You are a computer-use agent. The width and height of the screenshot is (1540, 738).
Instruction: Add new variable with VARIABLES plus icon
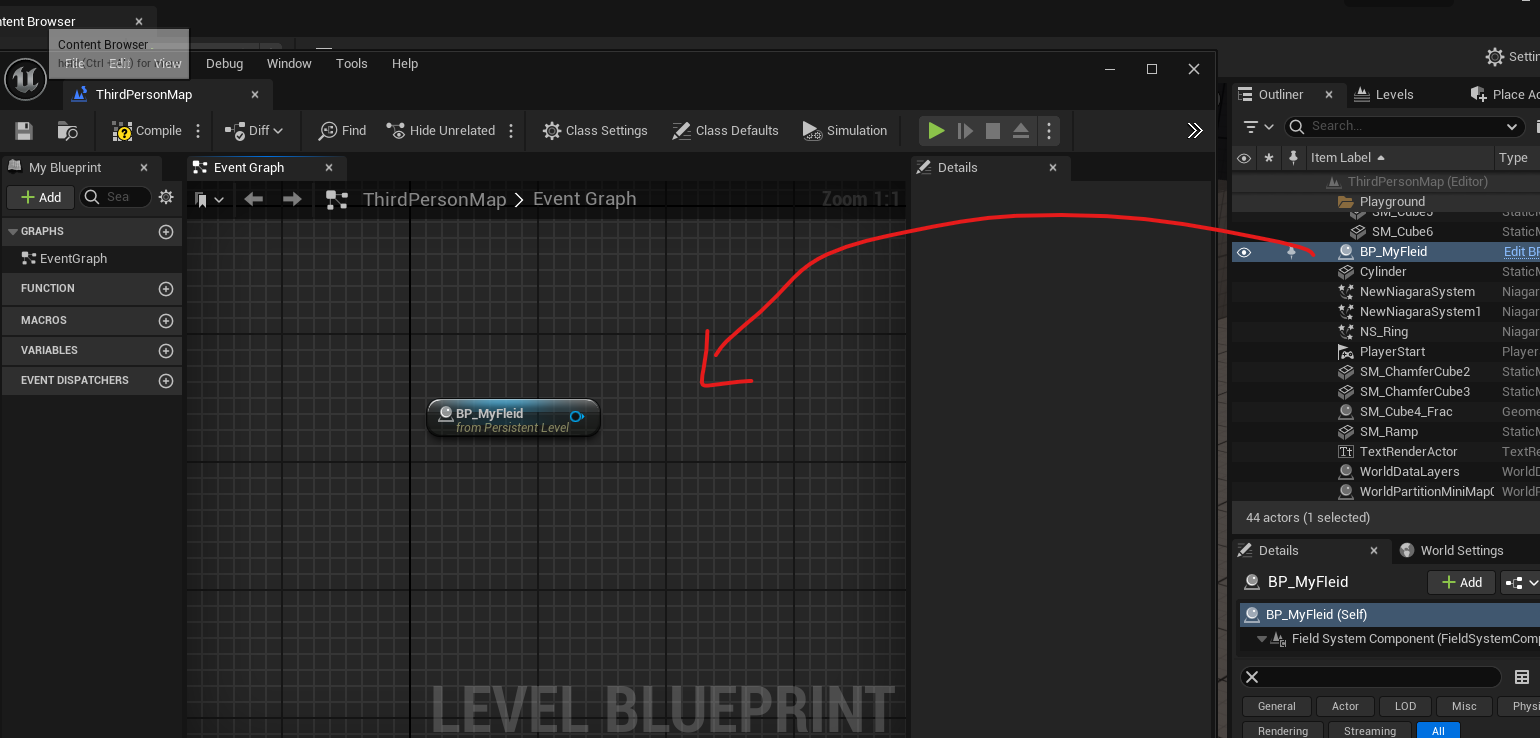(166, 351)
